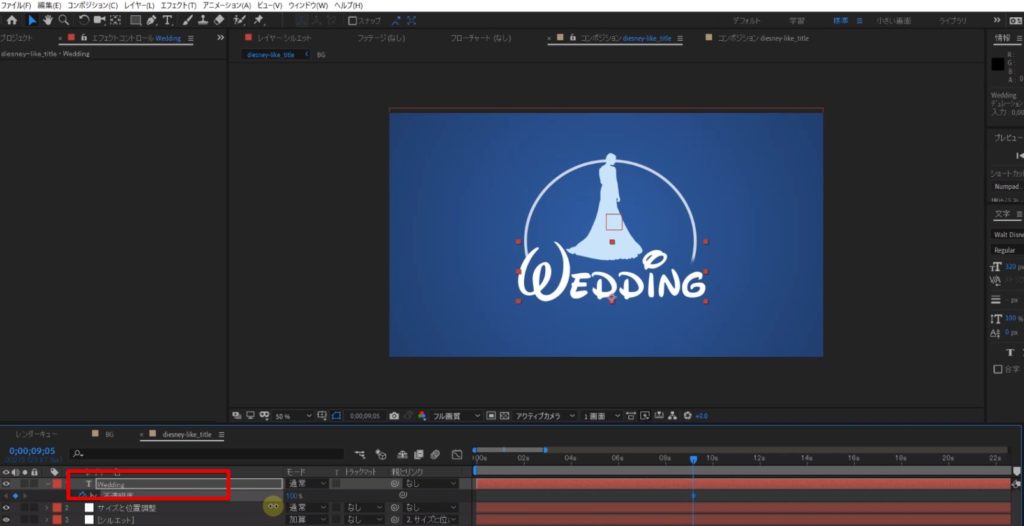Expand the [シルエット] layer properties
1024x526 pixels.
(46, 520)
